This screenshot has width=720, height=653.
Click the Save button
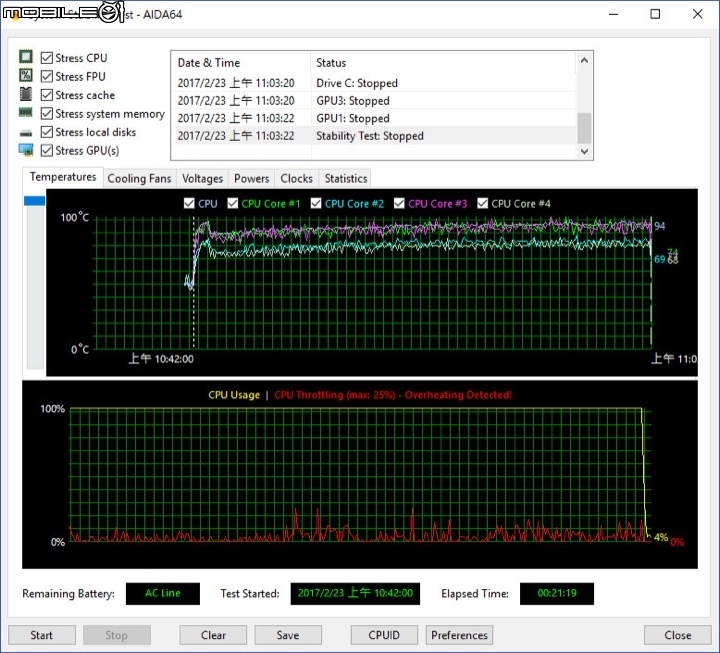click(288, 635)
